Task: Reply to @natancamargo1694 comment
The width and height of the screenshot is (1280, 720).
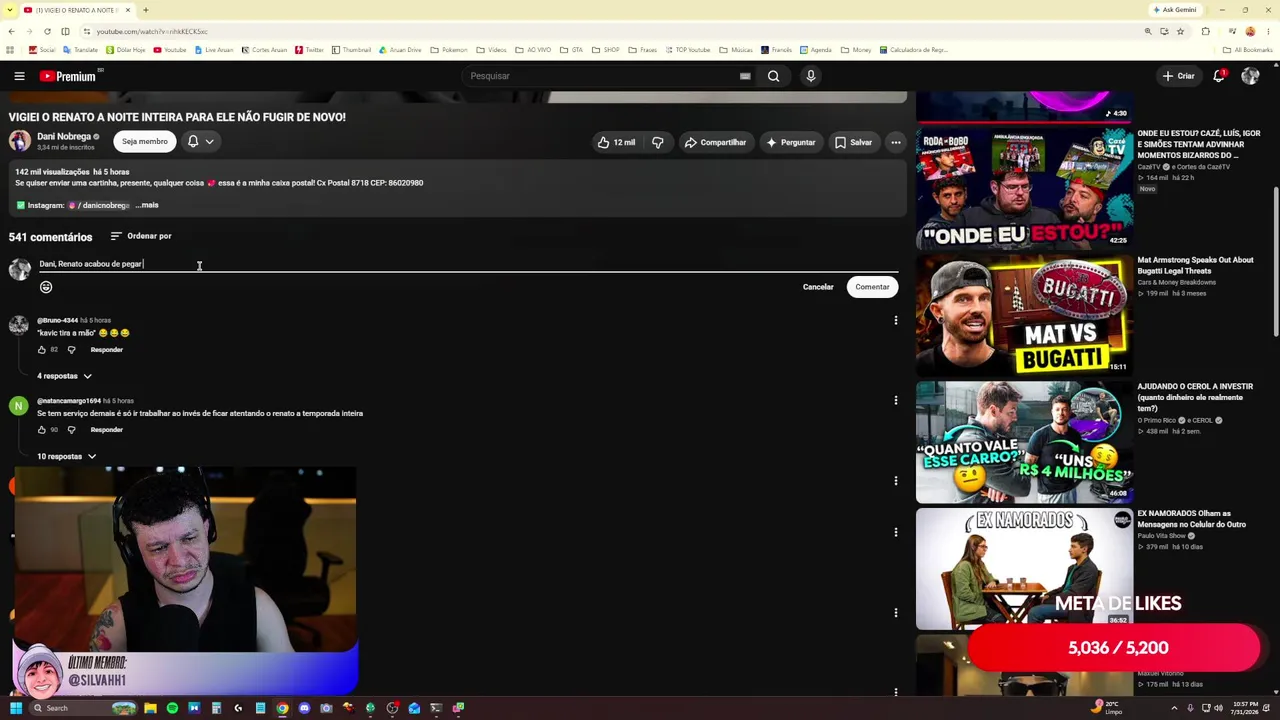Action: [107, 430]
